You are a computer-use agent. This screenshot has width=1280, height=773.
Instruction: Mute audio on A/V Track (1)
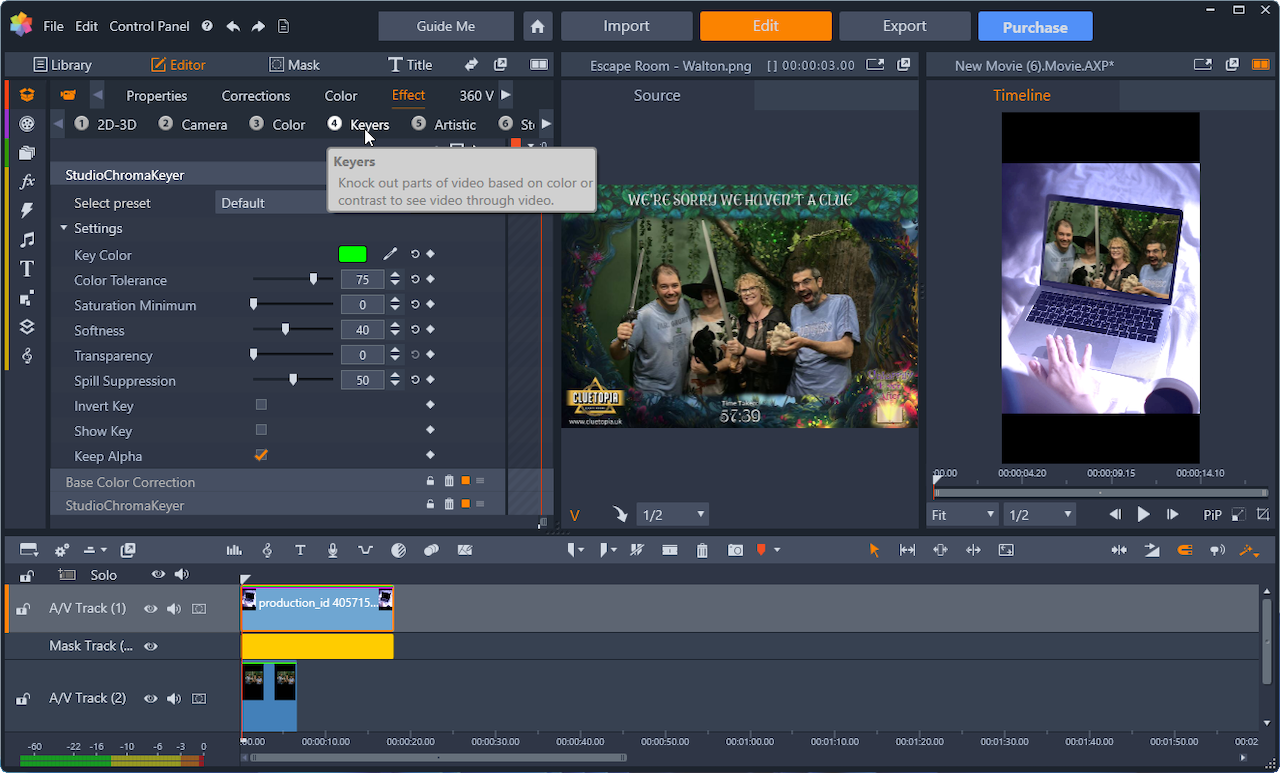tap(173, 608)
